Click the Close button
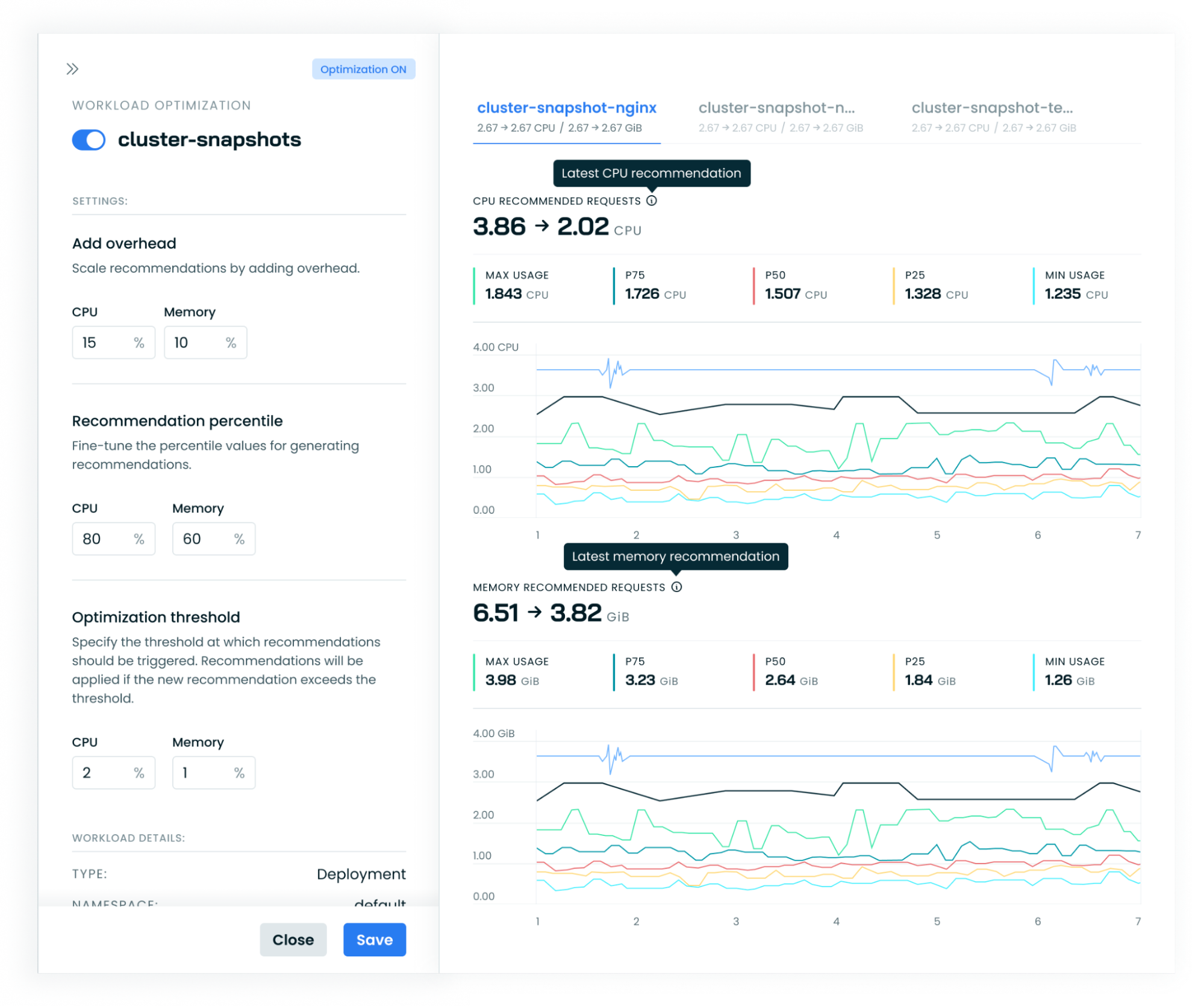This screenshot has width=1204, height=1007. [x=293, y=940]
